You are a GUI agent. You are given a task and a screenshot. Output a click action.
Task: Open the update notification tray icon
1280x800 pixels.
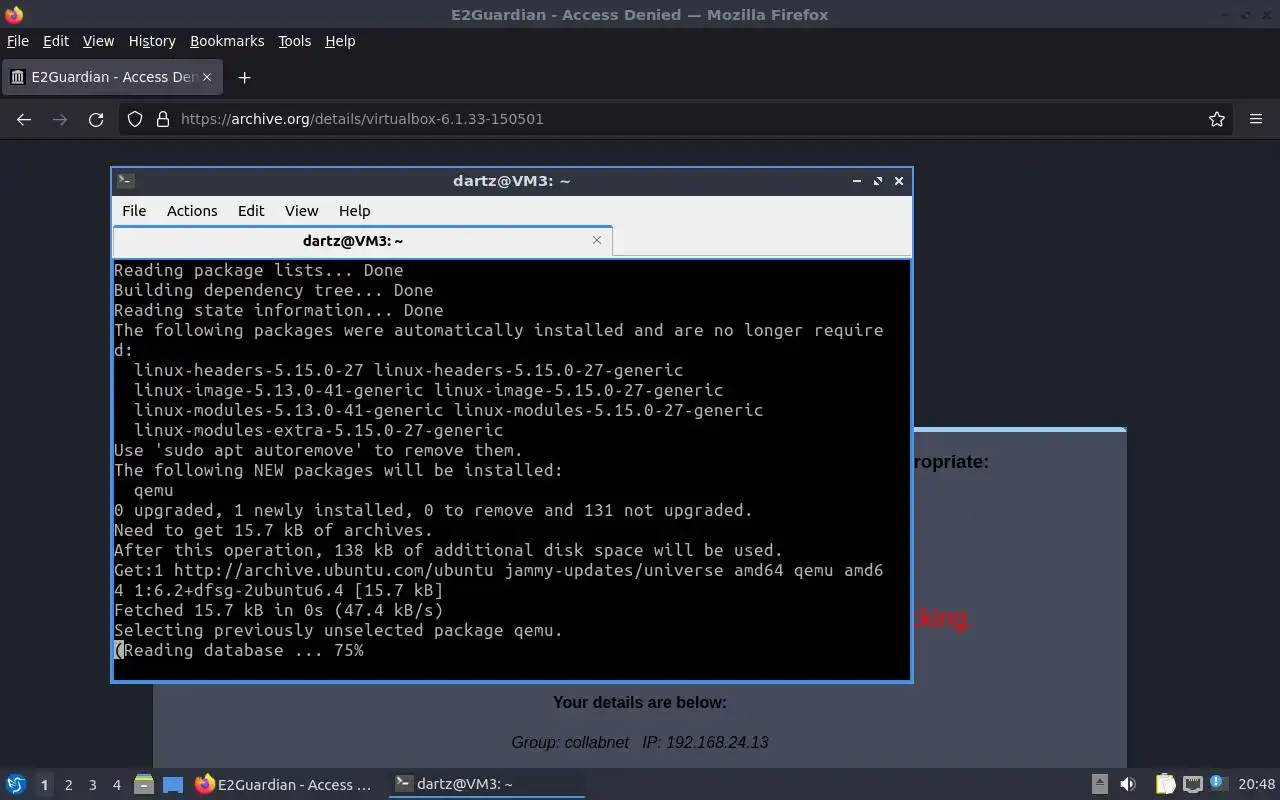pos(1218,783)
